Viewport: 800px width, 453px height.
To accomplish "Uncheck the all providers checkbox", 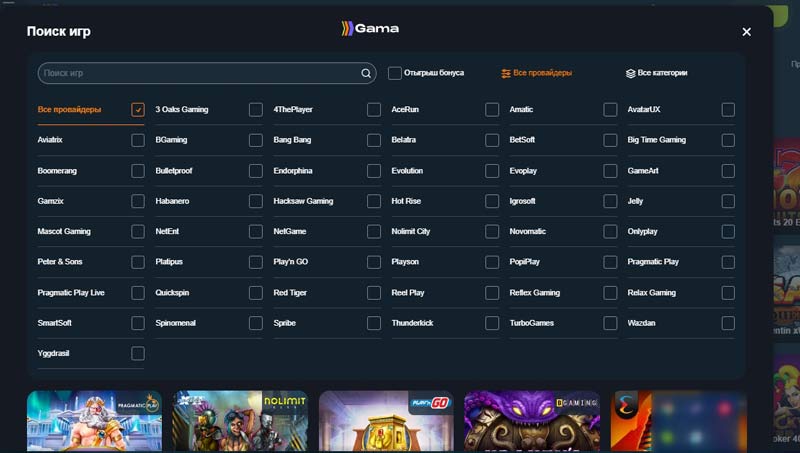I will tap(138, 110).
